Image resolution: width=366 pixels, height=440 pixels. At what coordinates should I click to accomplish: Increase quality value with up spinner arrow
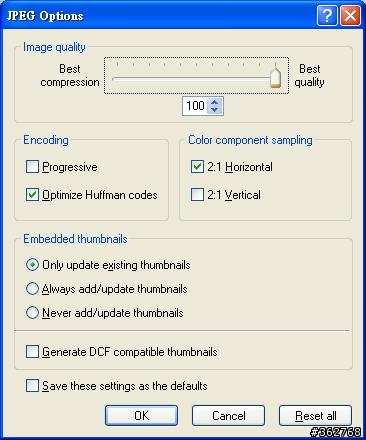[214, 102]
